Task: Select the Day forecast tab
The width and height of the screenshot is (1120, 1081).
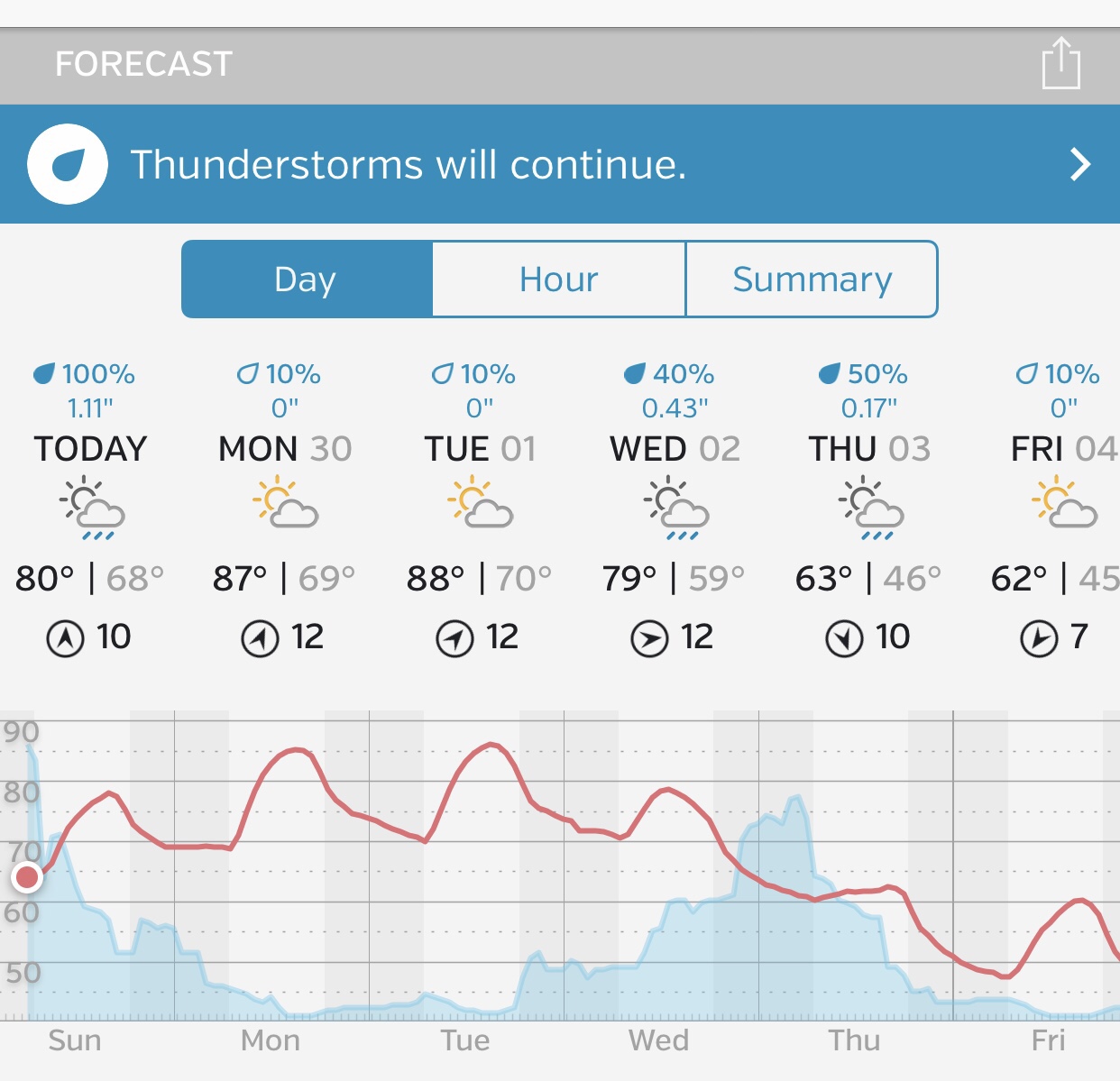Action: [307, 279]
